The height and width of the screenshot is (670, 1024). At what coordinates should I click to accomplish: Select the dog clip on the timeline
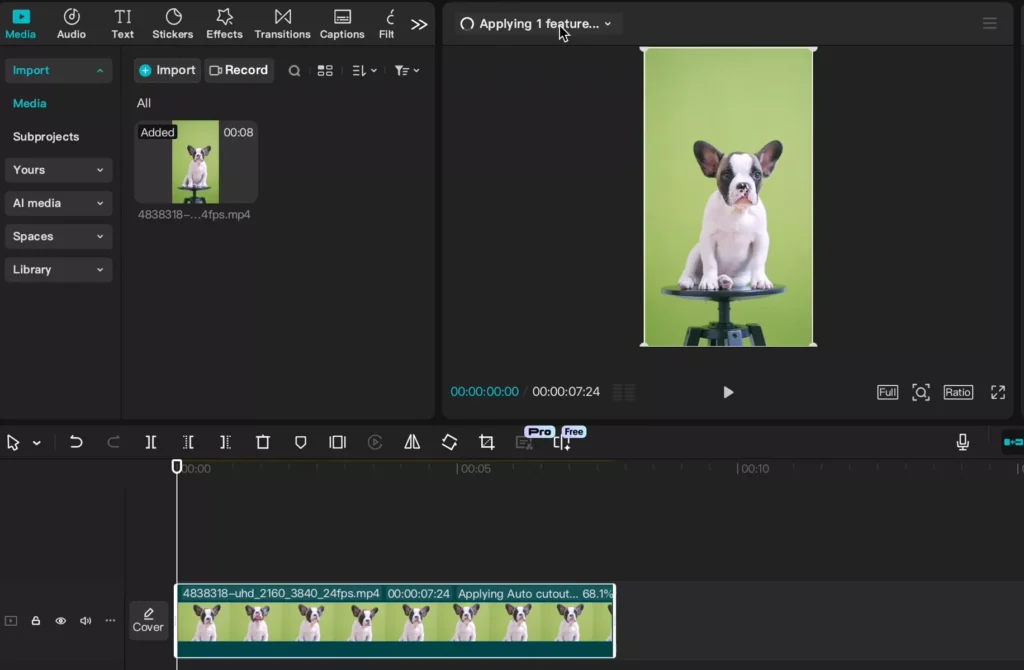(x=395, y=621)
